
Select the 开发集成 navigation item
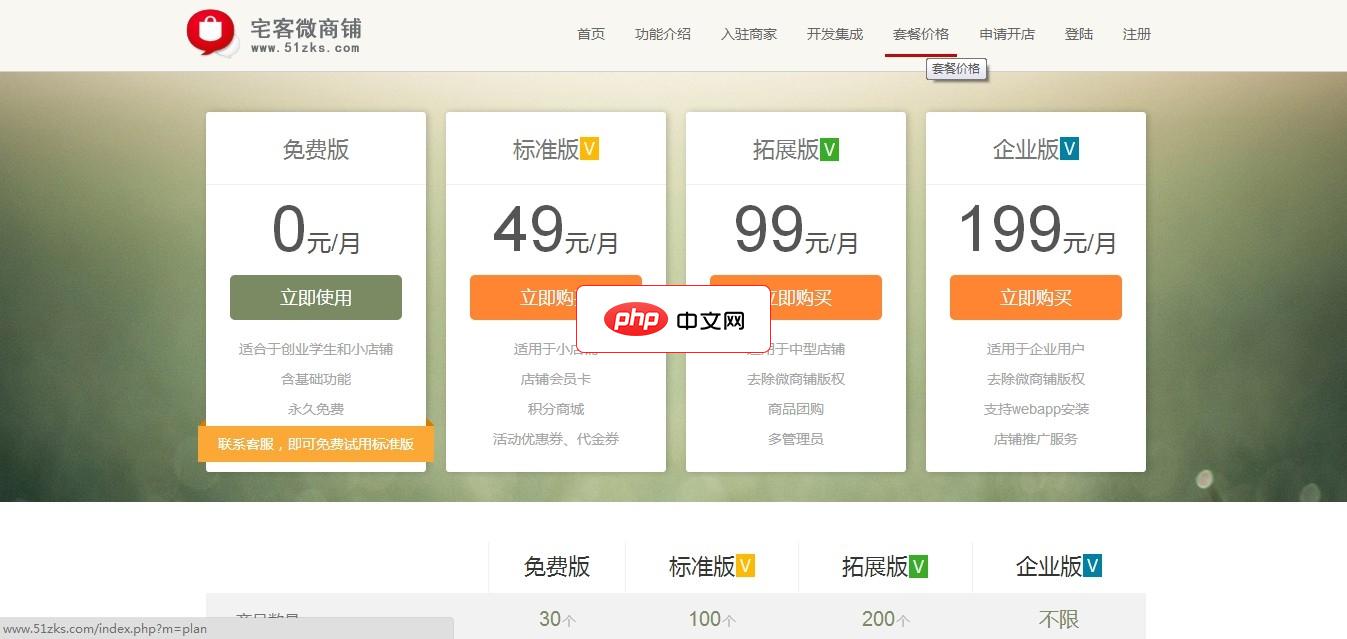(x=835, y=33)
